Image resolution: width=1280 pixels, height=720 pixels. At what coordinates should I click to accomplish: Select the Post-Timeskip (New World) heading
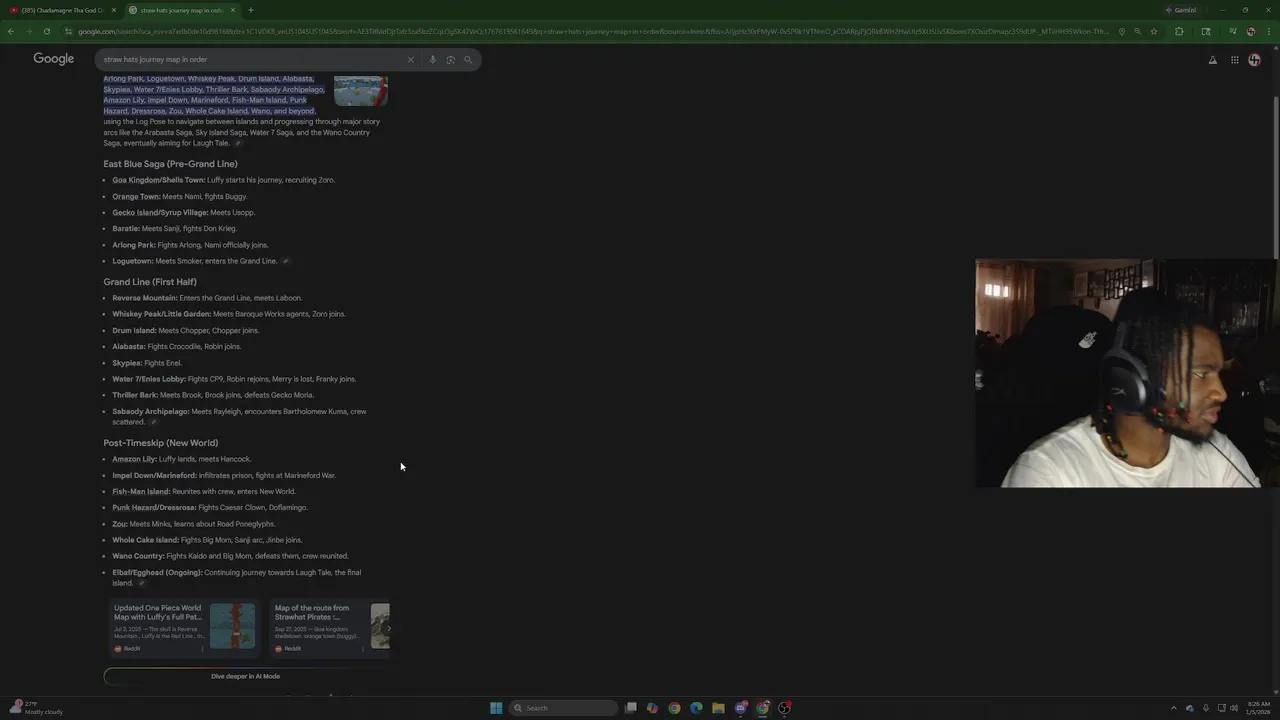160,443
